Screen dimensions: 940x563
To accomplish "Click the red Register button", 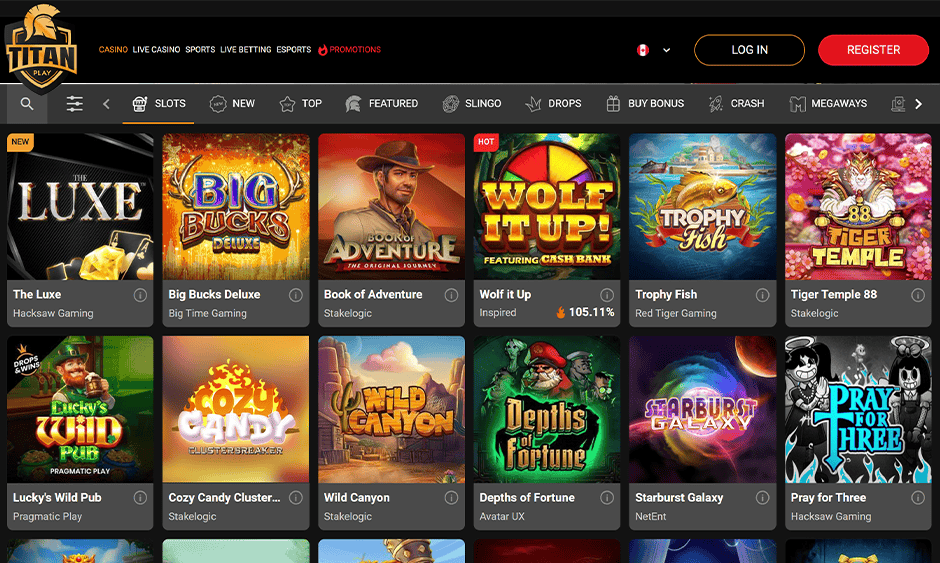I will pos(873,50).
